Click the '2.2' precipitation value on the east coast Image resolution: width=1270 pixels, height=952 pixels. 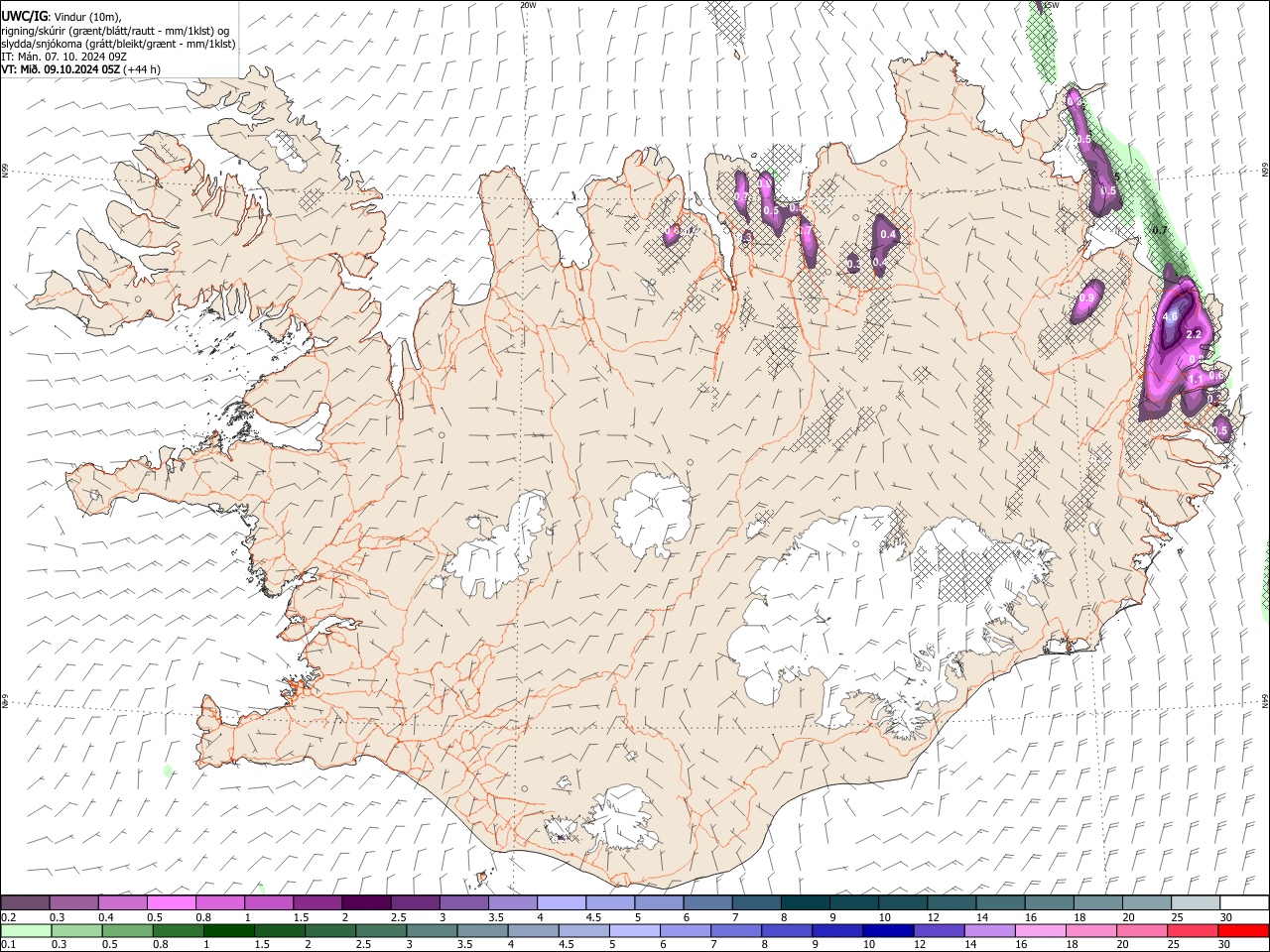pyautogui.click(x=1194, y=335)
